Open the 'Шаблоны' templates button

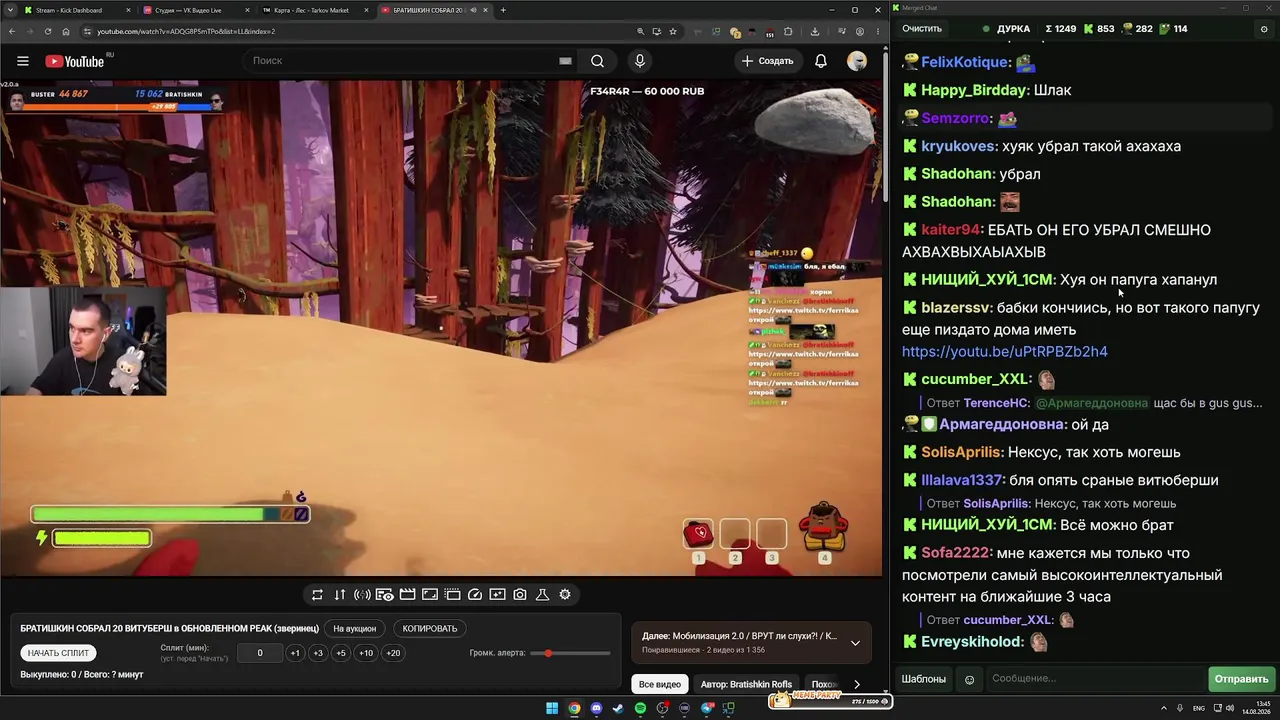pyautogui.click(x=924, y=679)
